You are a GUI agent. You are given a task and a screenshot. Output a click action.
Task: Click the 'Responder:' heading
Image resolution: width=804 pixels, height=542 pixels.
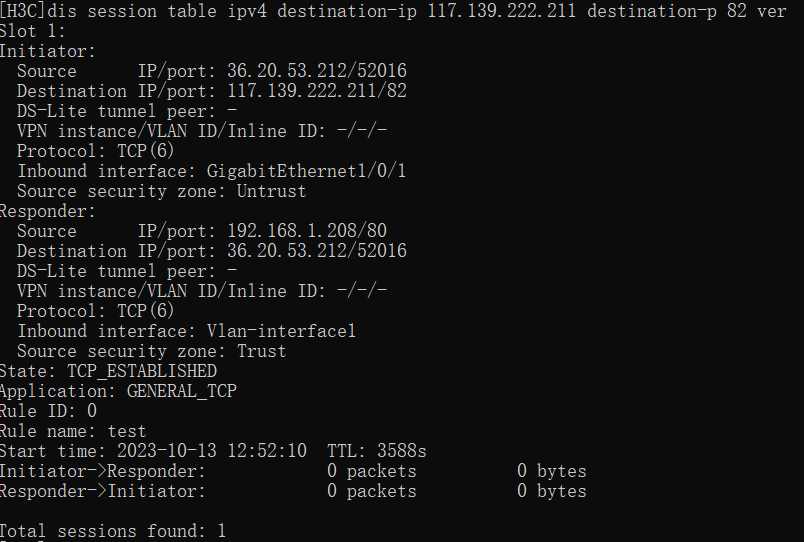point(47,211)
